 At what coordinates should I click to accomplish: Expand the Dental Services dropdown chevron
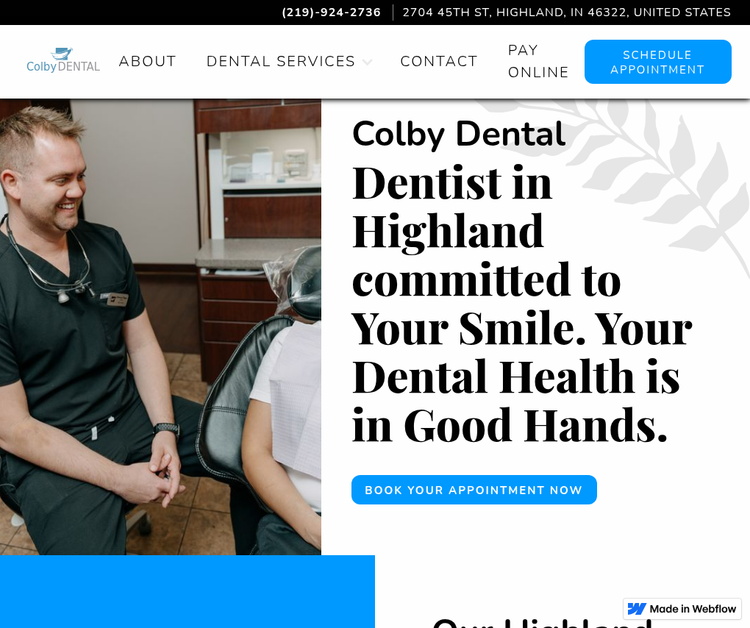coord(367,62)
